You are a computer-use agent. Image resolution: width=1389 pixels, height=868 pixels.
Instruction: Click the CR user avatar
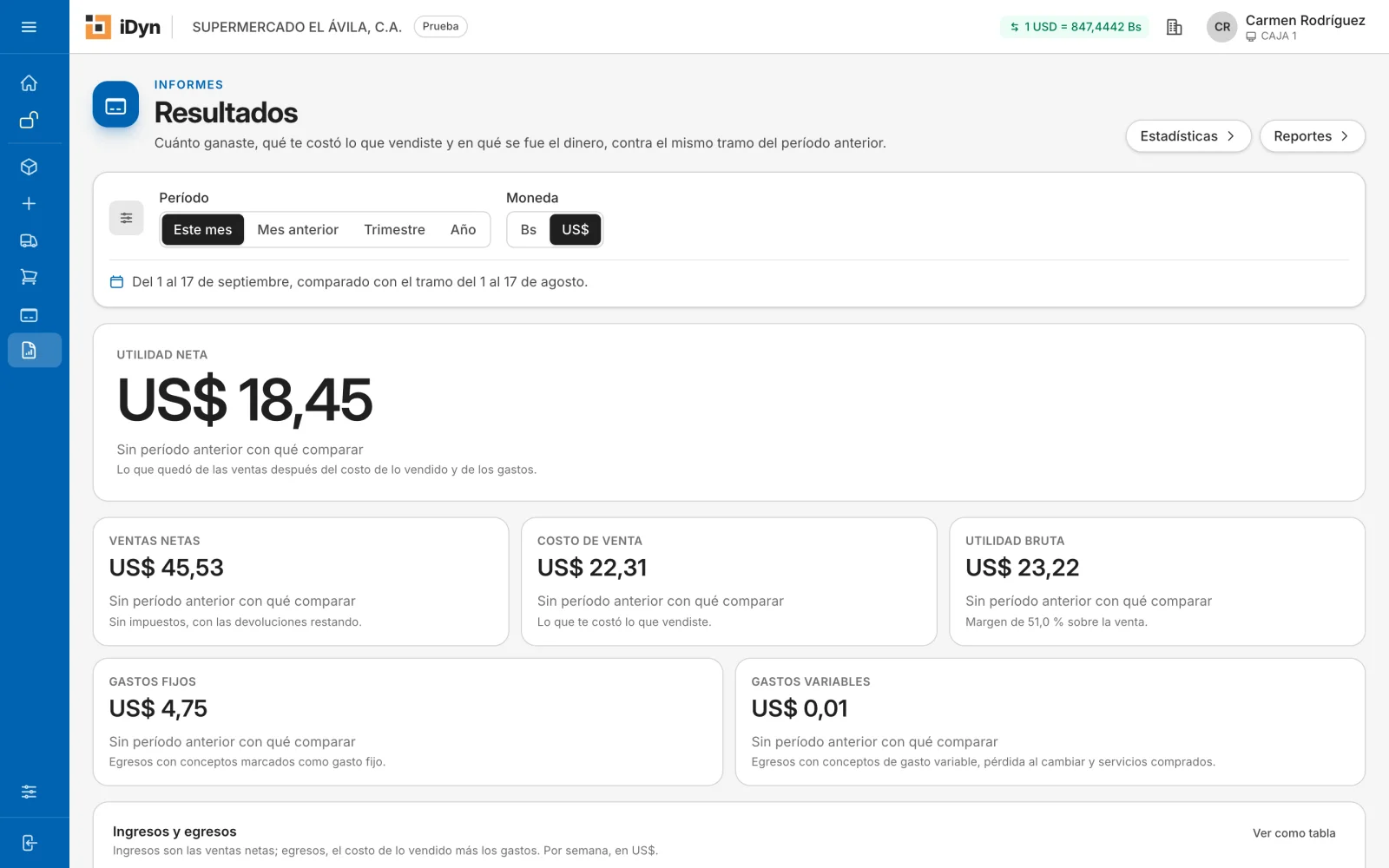1221,27
